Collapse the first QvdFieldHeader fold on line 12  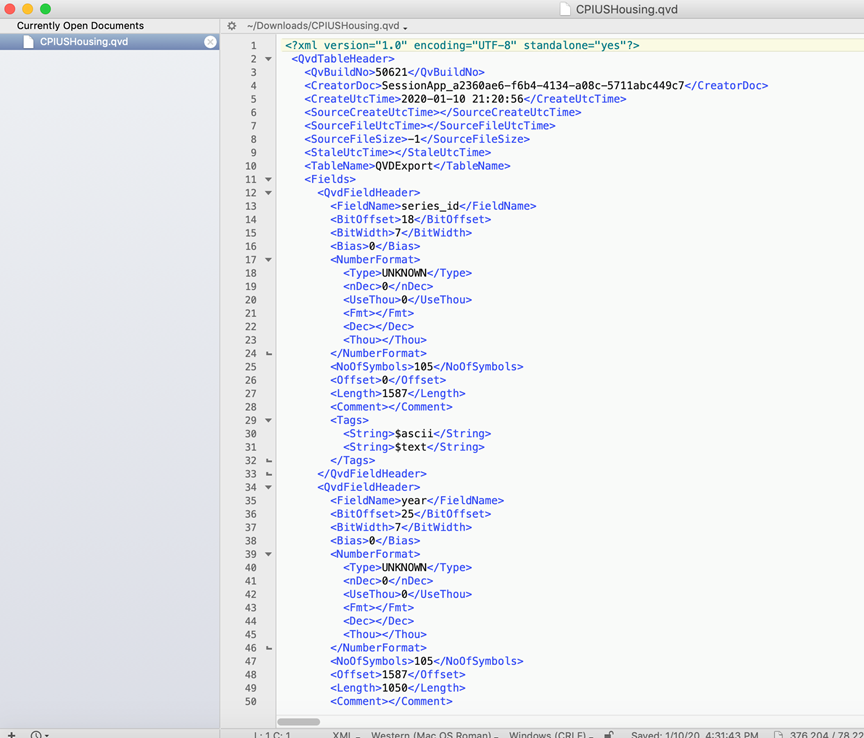(x=268, y=193)
